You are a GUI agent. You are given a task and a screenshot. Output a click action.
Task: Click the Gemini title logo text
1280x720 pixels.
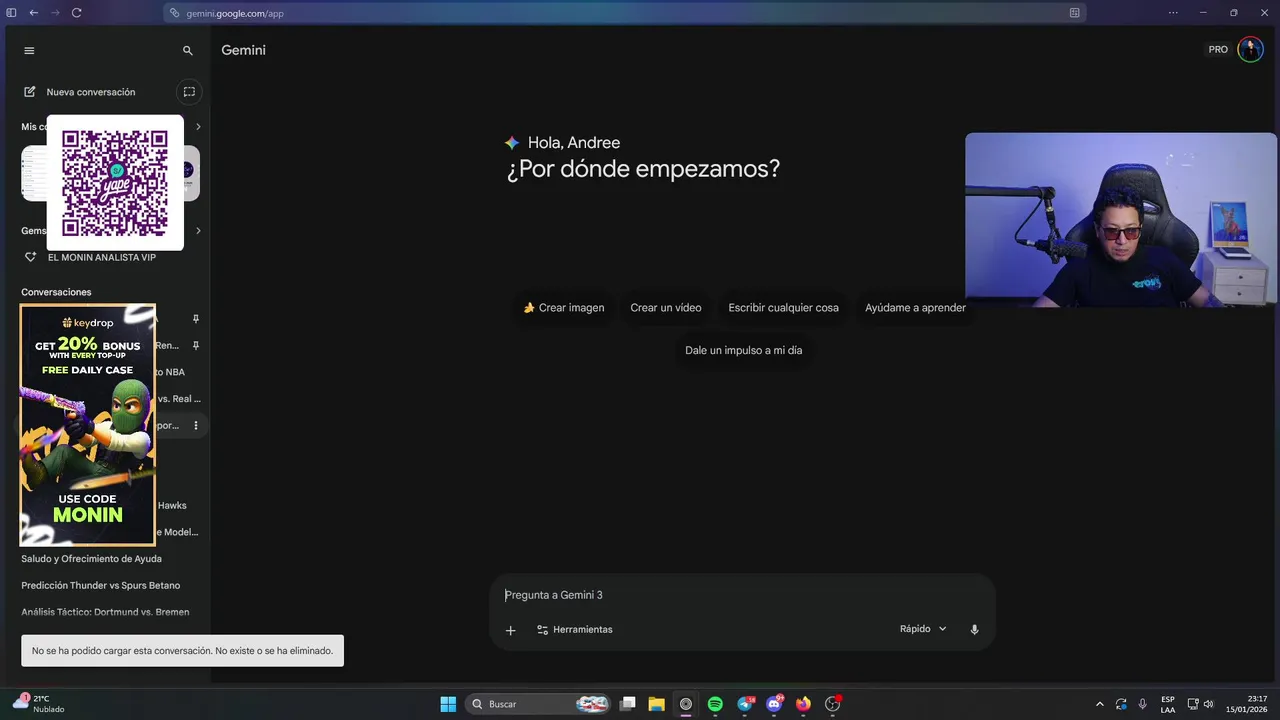tap(243, 50)
